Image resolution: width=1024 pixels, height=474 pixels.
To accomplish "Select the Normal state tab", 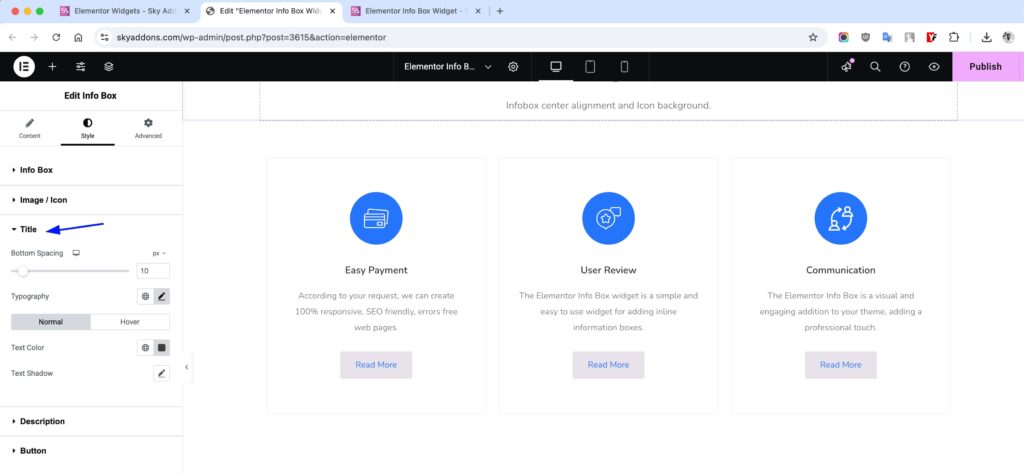I will tap(51, 322).
